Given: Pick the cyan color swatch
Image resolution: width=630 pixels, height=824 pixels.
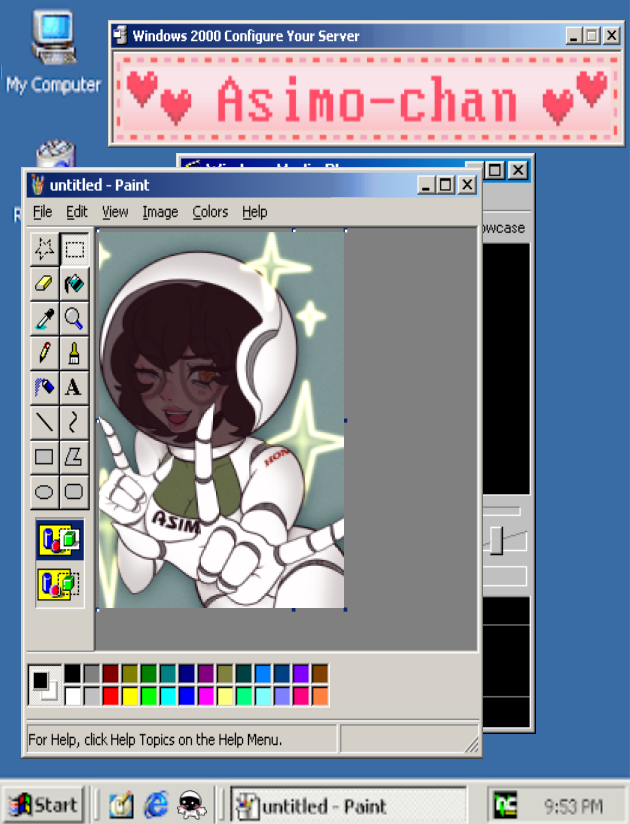Looking at the screenshot, I should point(168,696).
